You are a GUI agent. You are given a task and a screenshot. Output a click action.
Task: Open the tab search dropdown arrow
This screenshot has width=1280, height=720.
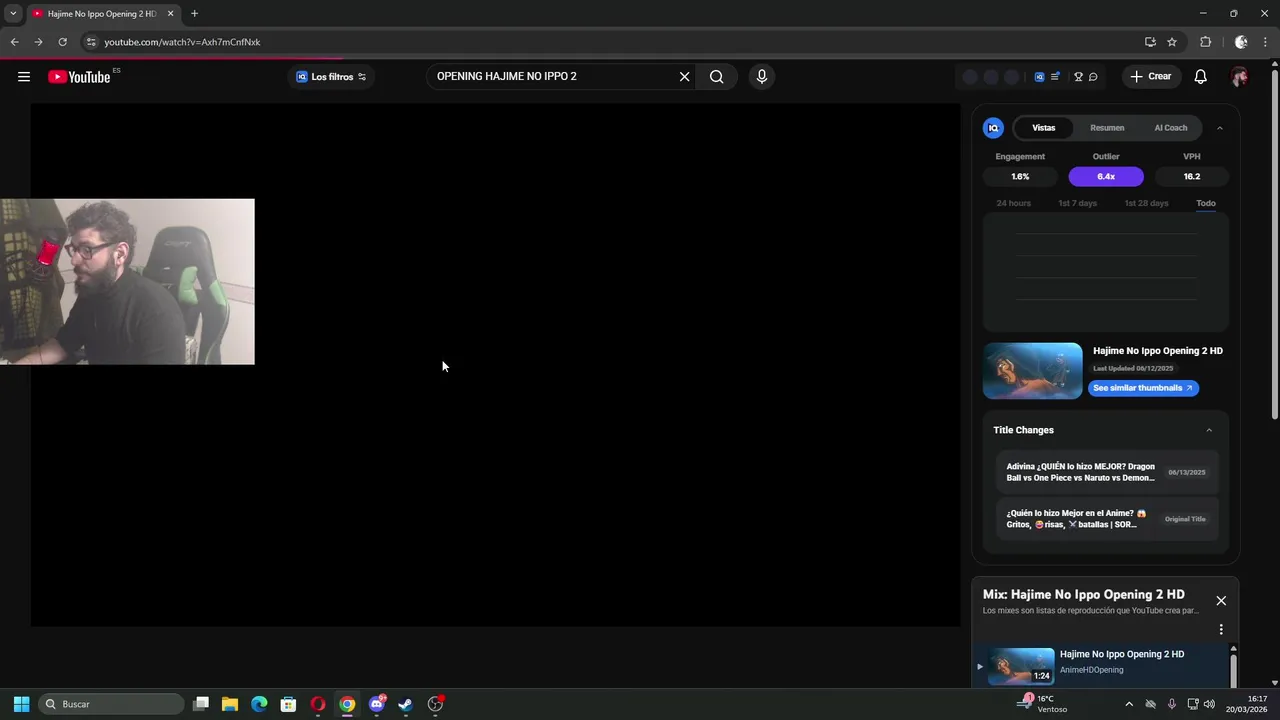pos(13,14)
